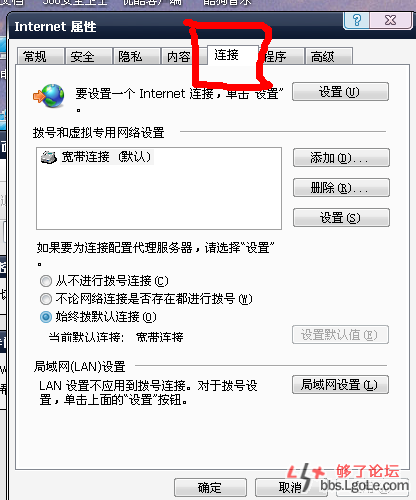Switch to the 常规 tab
Image resolution: width=416 pixels, height=500 pixels.
coord(40,56)
